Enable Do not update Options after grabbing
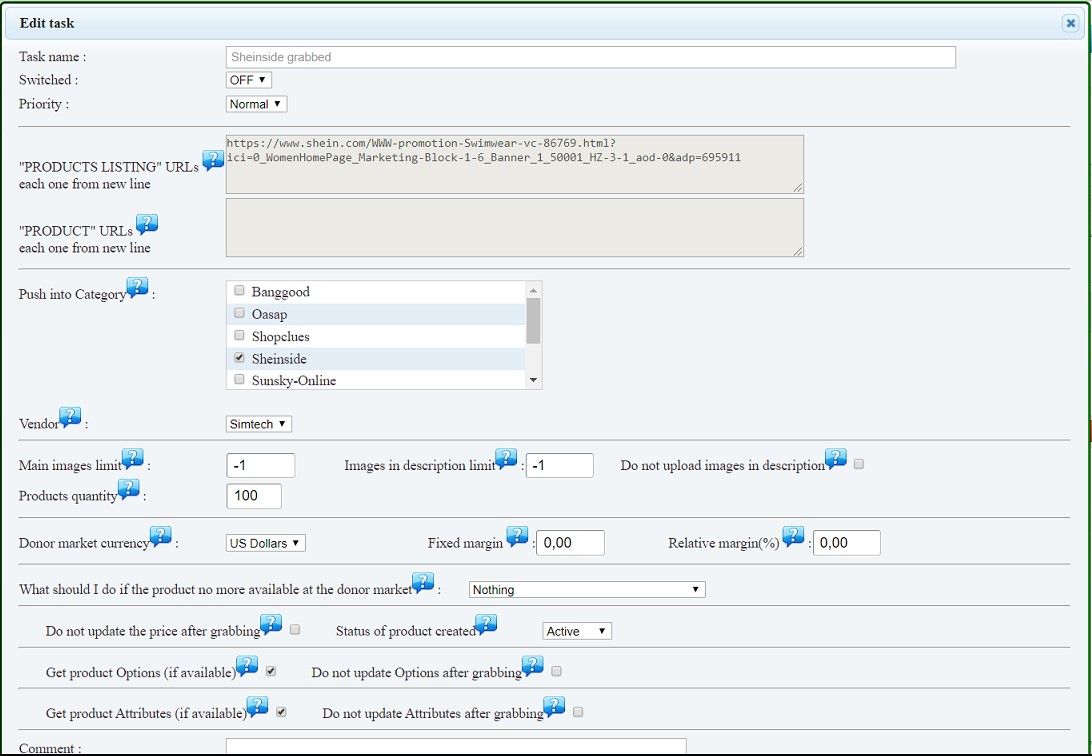Screen dimensions: 1092x756 (556, 671)
